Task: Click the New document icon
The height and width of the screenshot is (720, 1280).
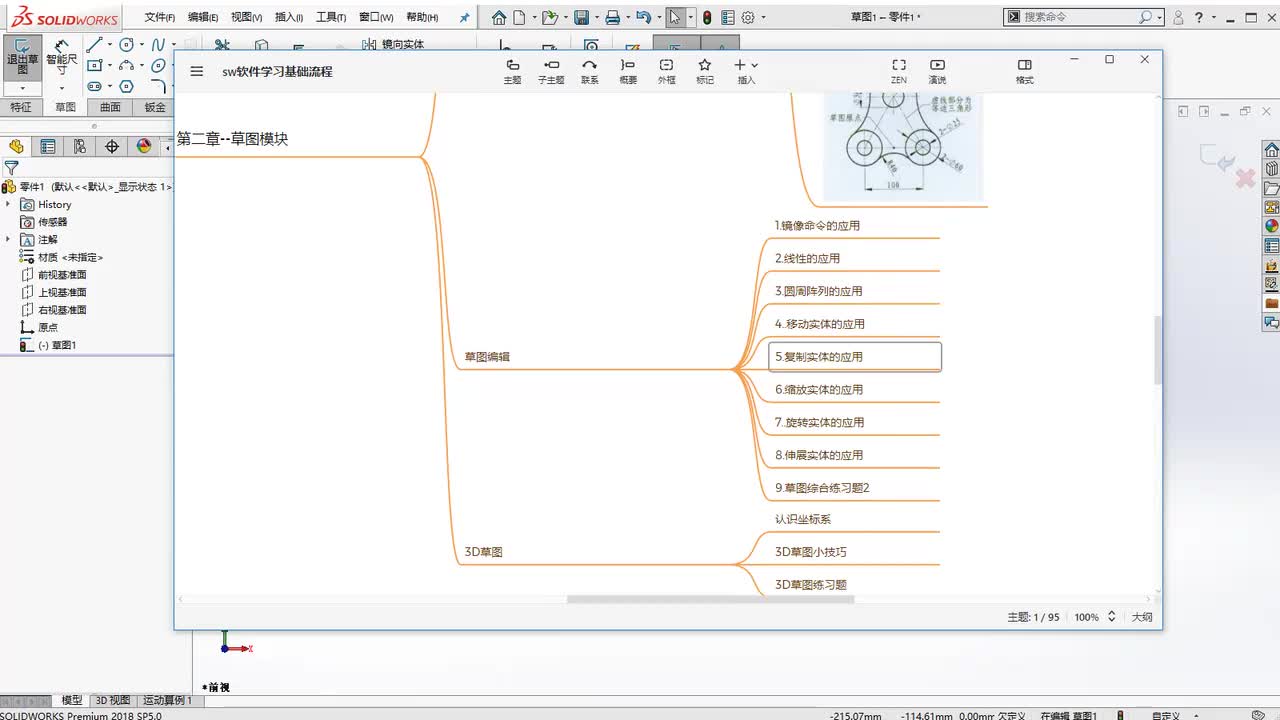Action: [518, 17]
